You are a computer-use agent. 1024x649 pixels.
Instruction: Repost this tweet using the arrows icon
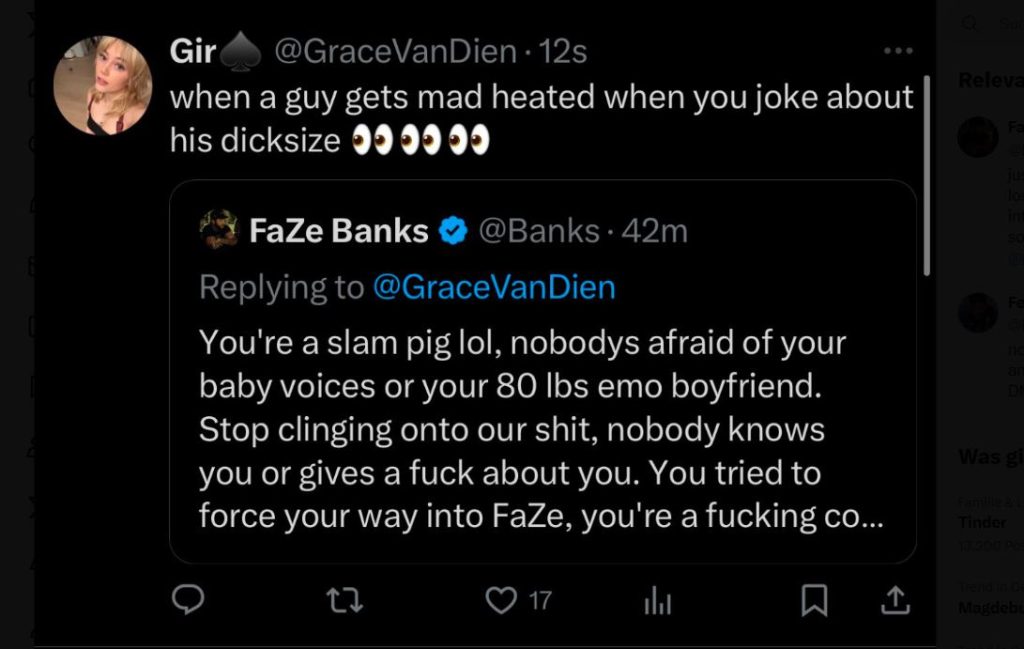(x=345, y=600)
